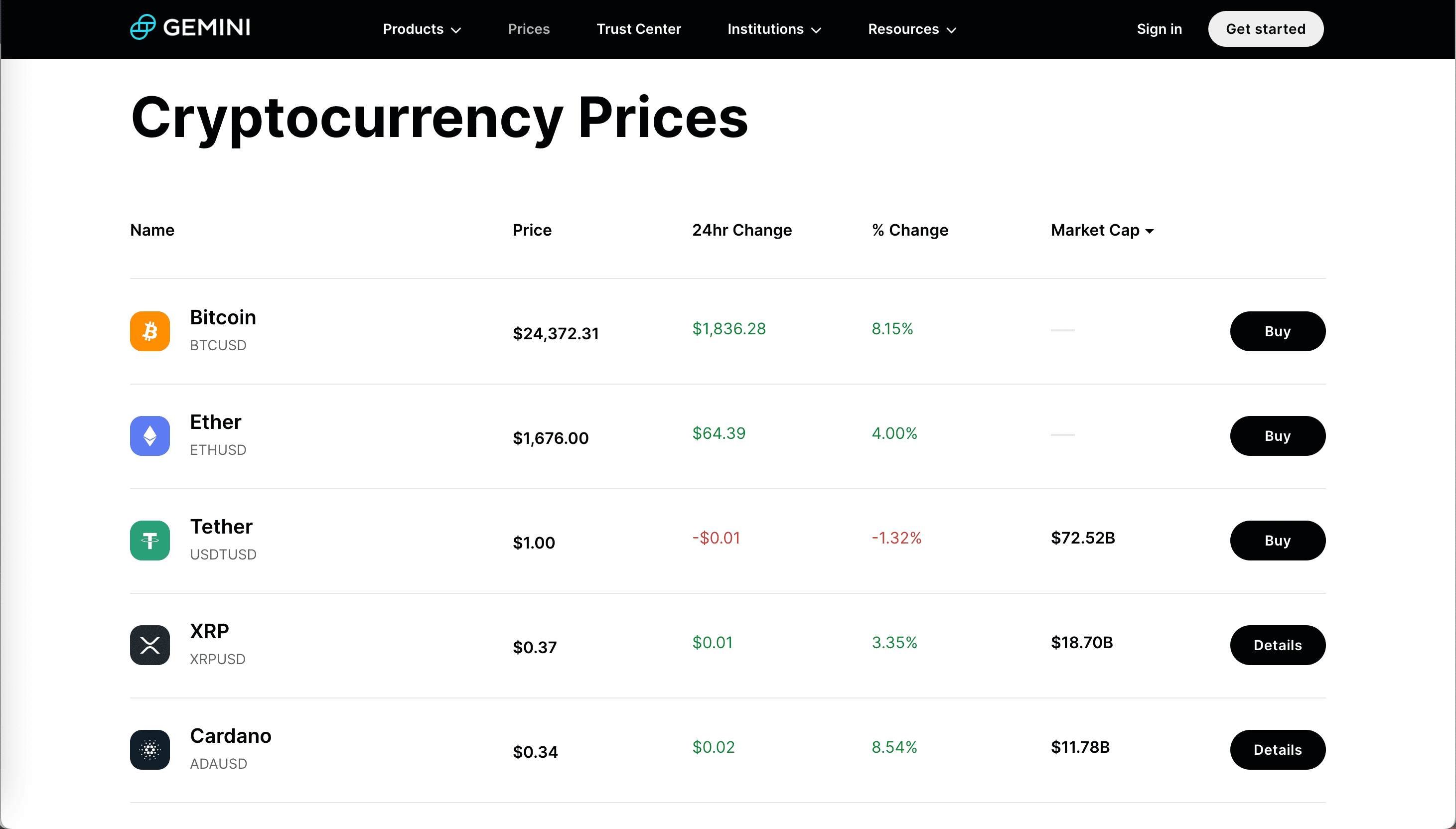Click the Bitcoin 24hr change $1,836.28
The width and height of the screenshot is (1456, 829).
(729, 328)
